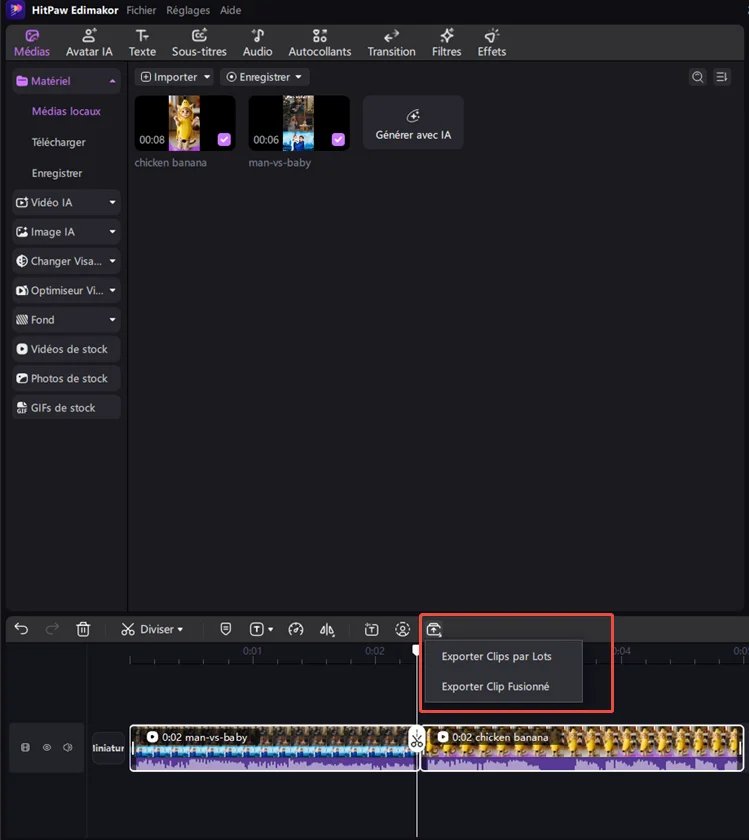Toggle the chicken banana clip checkbox
The height and width of the screenshot is (840, 749).
224,139
